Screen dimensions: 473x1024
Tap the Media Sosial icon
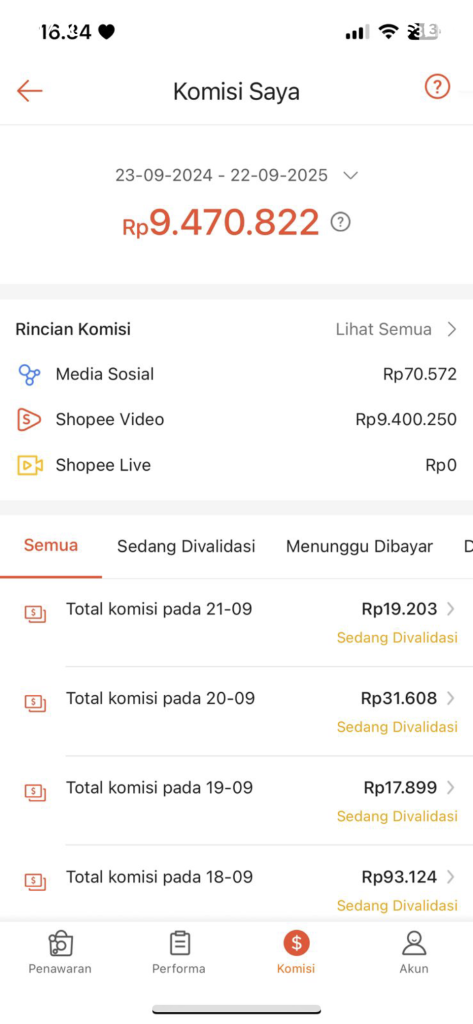(29, 374)
